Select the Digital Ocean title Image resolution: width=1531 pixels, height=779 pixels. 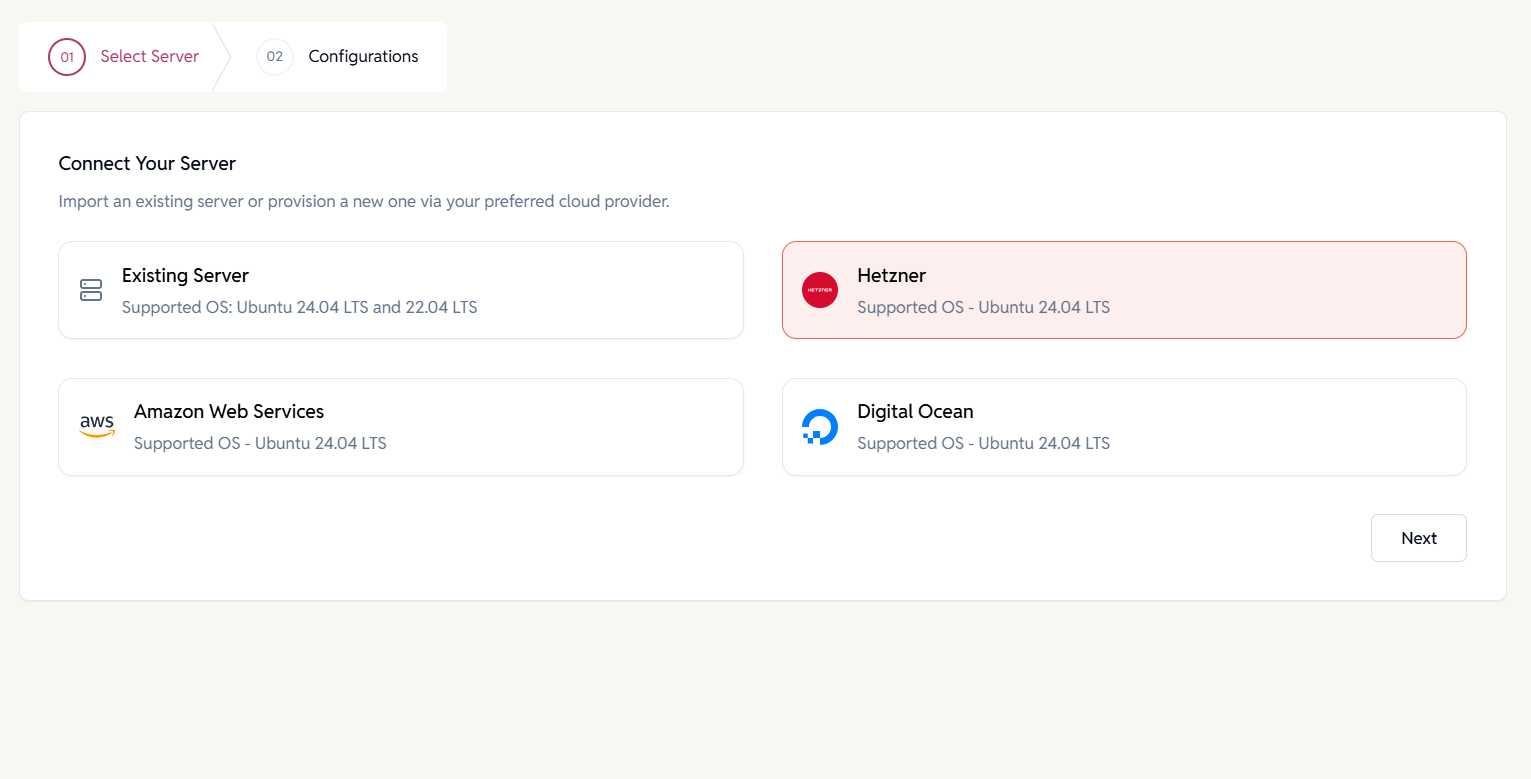pyautogui.click(x=915, y=412)
